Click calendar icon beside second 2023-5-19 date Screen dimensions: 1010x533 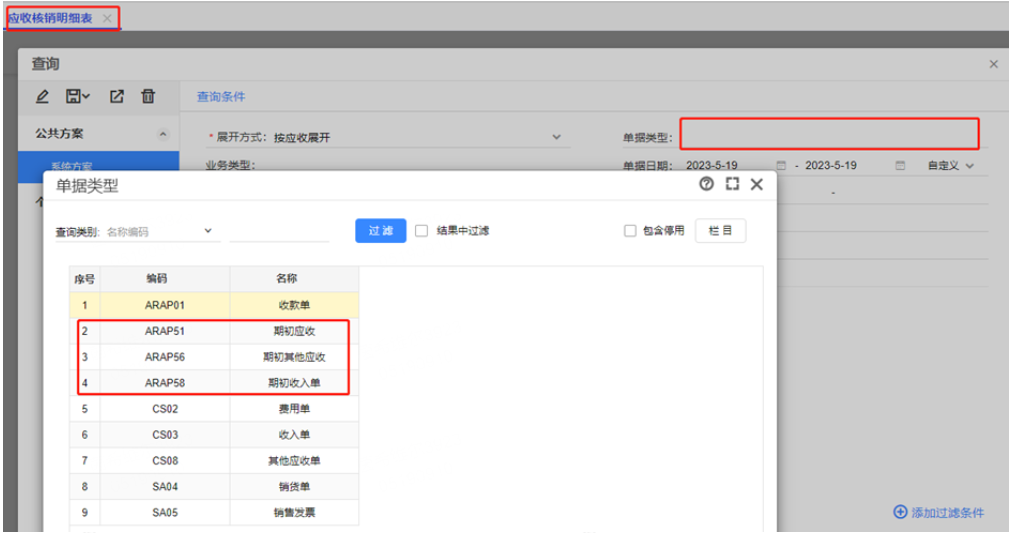tap(900, 166)
